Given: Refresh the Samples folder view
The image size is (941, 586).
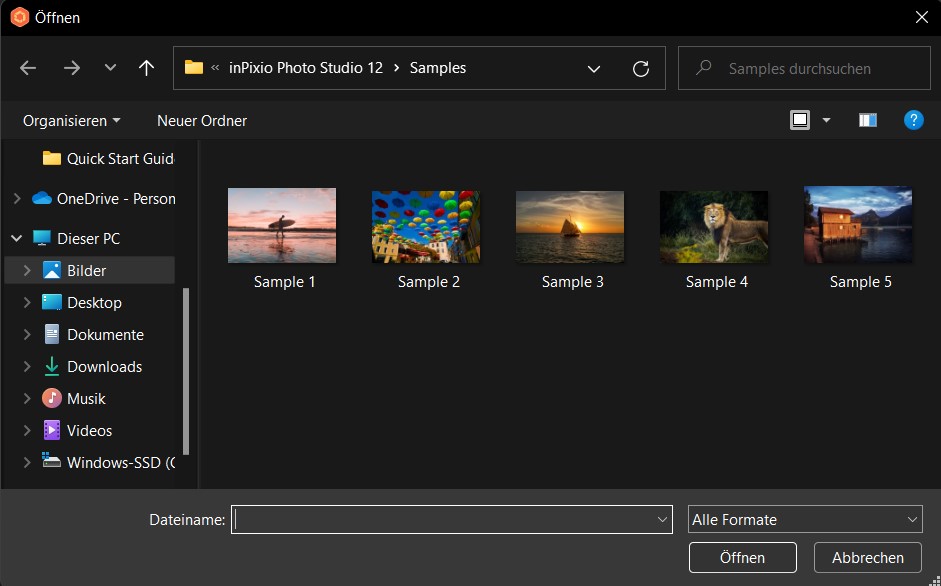Looking at the screenshot, I should pos(640,68).
